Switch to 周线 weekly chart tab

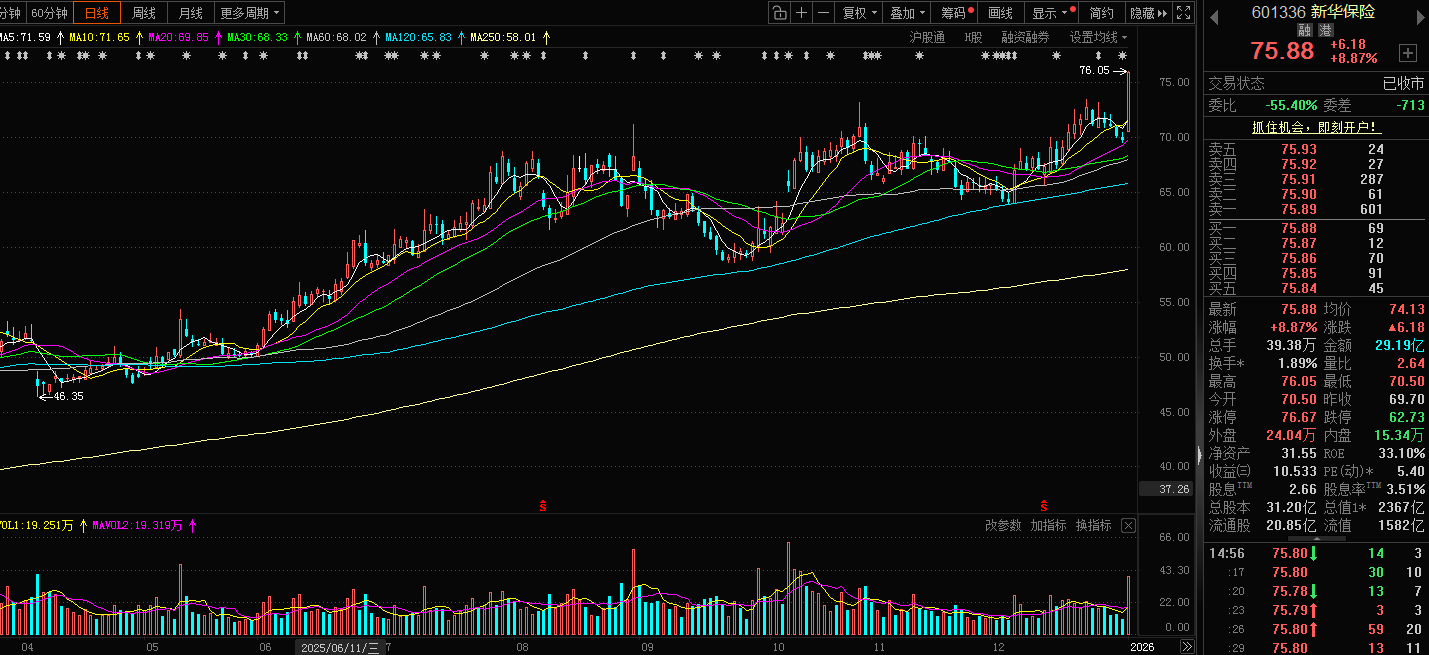144,13
